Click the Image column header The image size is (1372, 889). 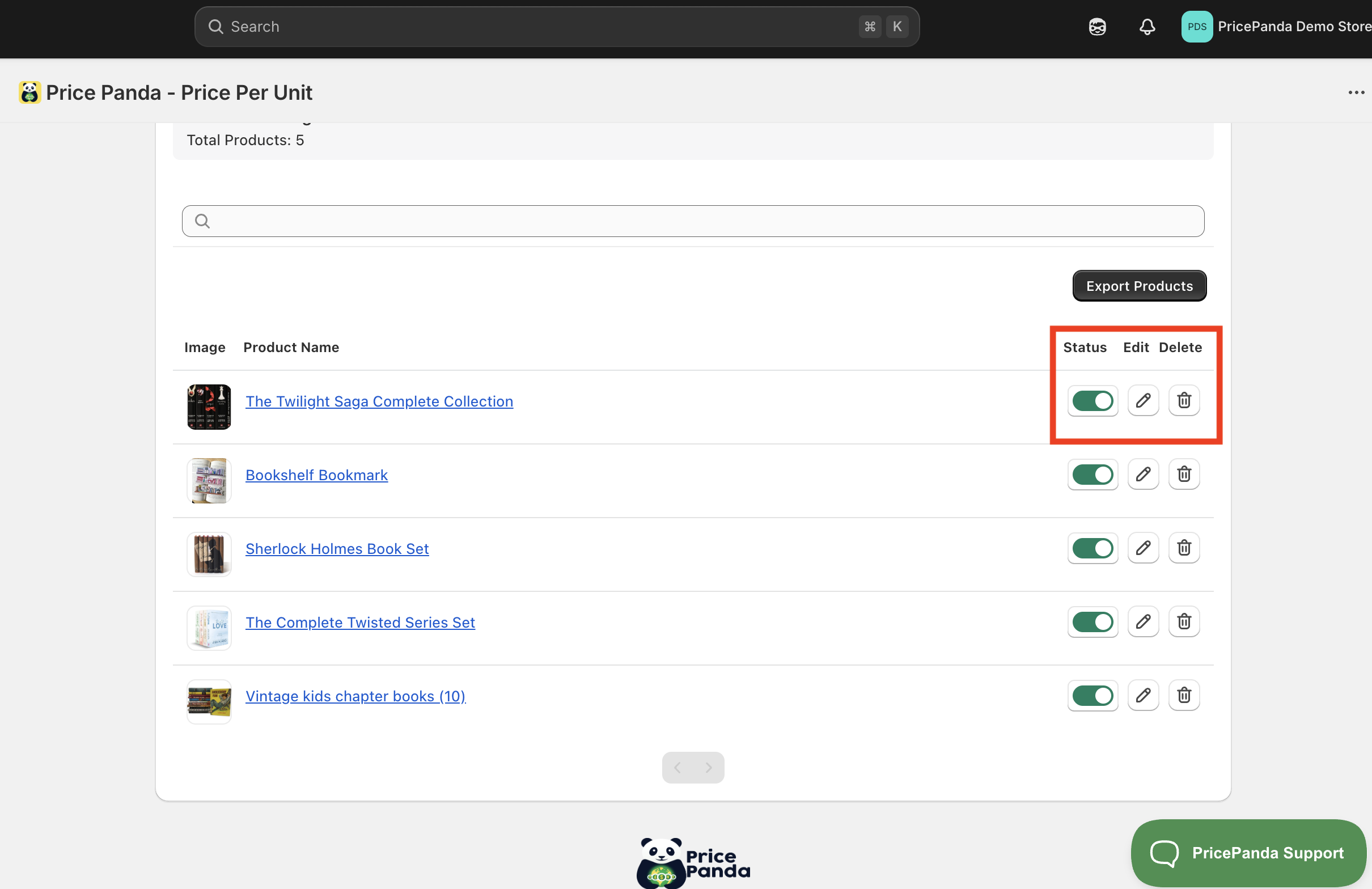pyautogui.click(x=205, y=347)
